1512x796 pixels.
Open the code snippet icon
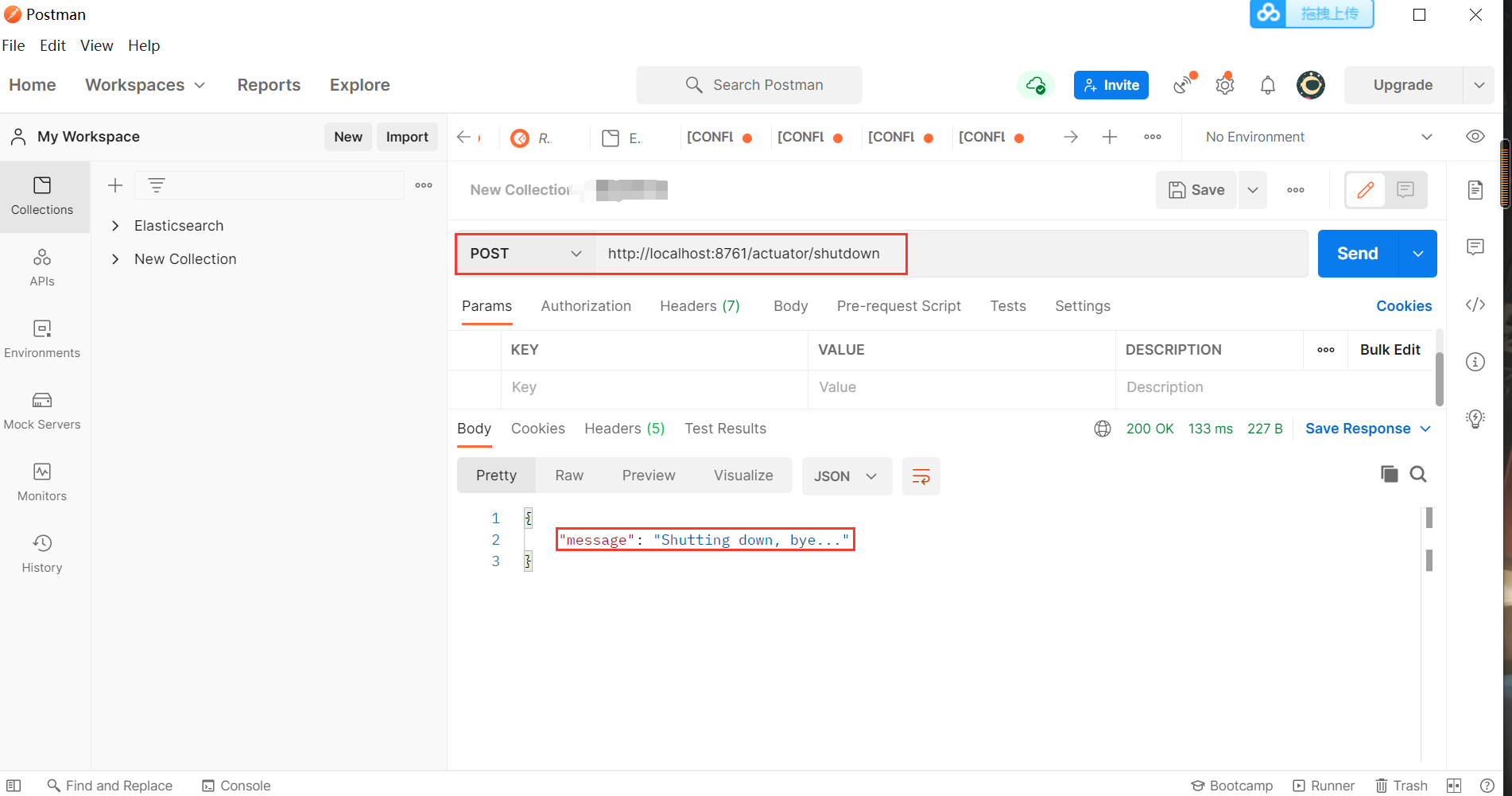pyautogui.click(x=1475, y=305)
